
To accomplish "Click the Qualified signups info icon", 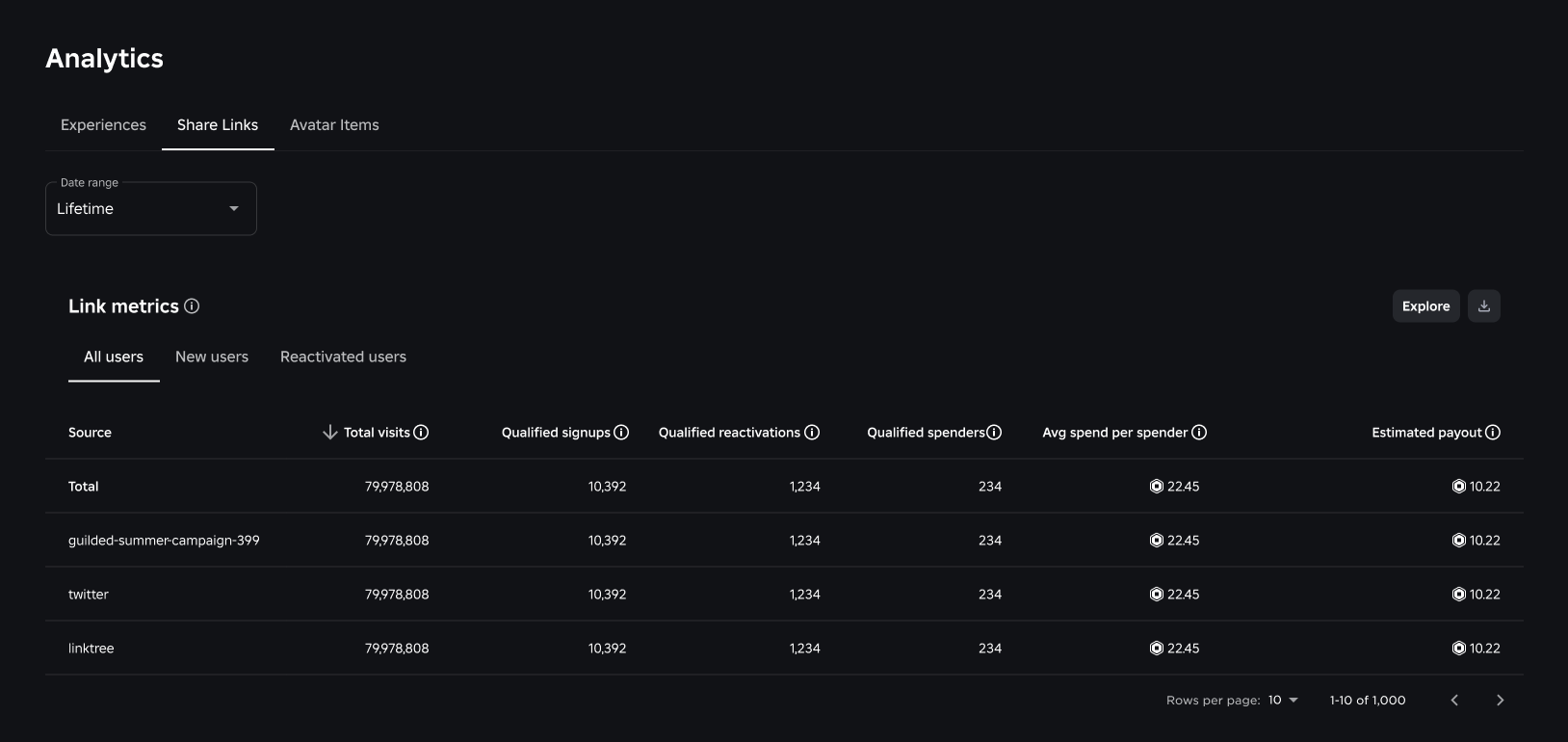I will click(621, 433).
